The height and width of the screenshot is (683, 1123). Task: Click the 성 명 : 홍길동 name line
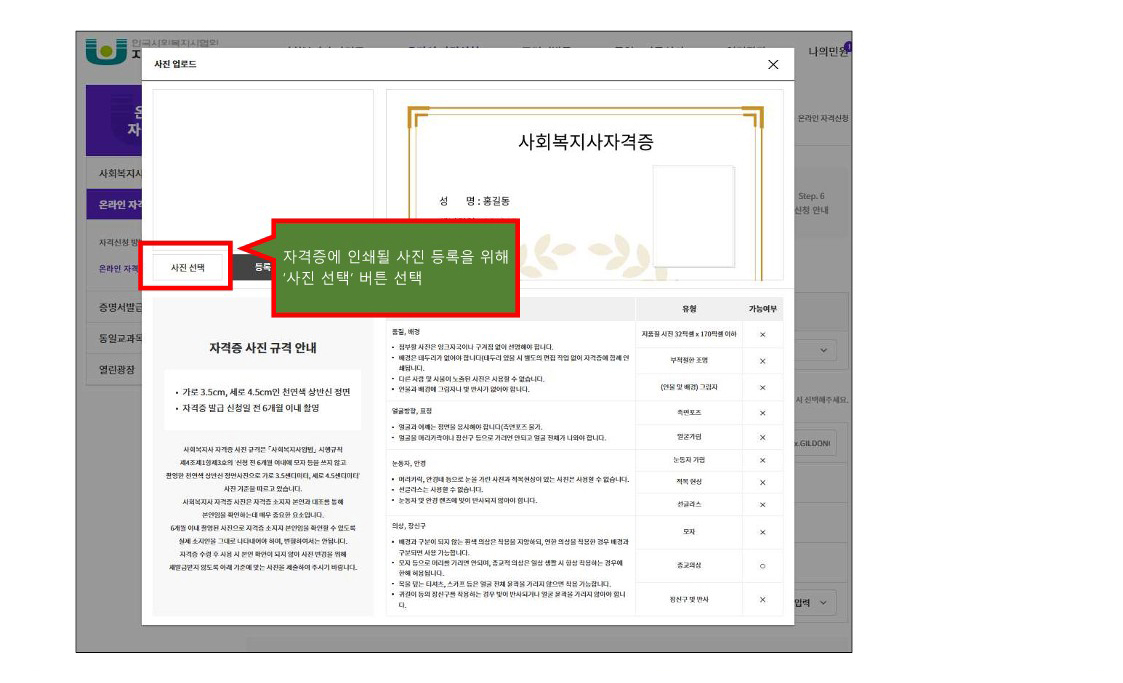pos(475,201)
